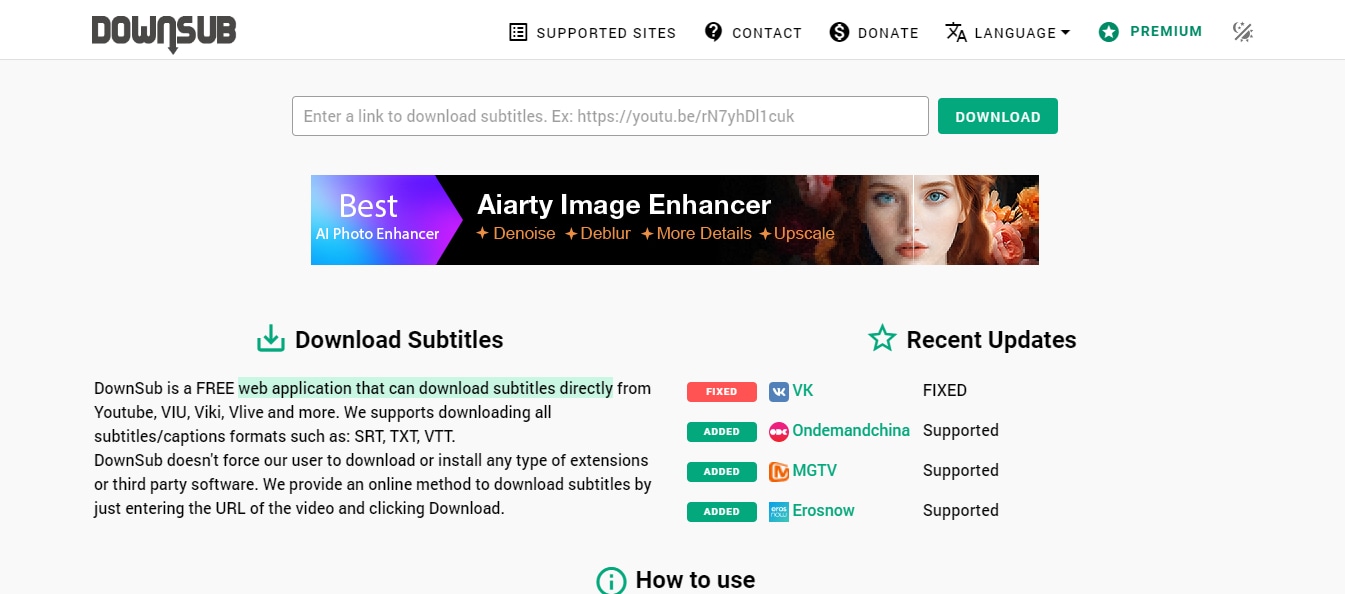This screenshot has height=594, width=1345.
Task: Open the MGTV link
Action: click(x=816, y=471)
